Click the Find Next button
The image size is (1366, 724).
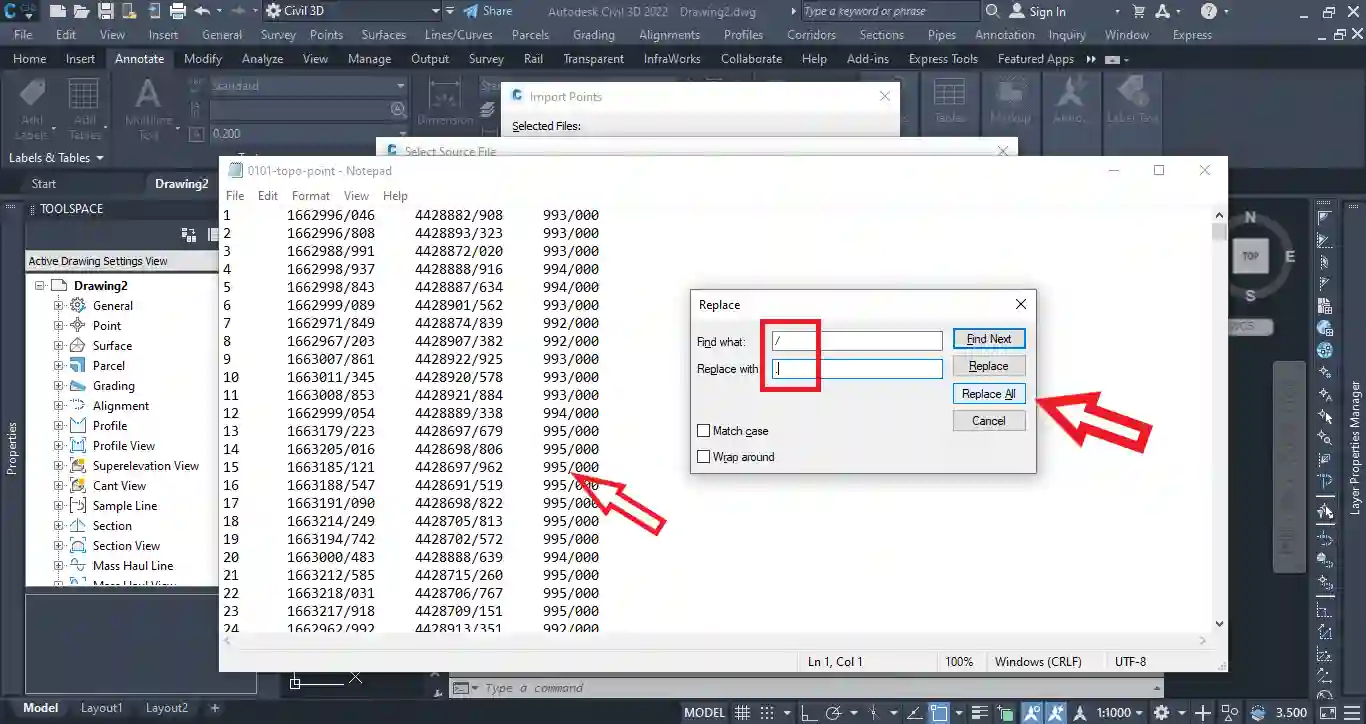pyautogui.click(x=988, y=339)
